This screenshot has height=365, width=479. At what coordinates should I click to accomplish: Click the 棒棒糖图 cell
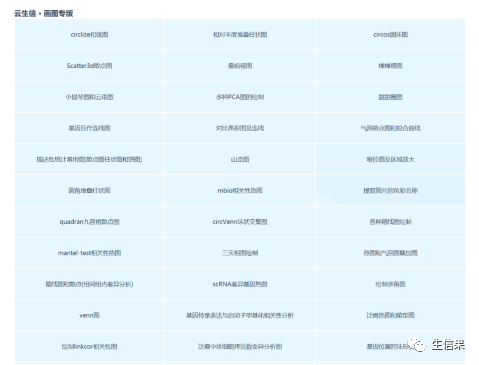click(390, 66)
